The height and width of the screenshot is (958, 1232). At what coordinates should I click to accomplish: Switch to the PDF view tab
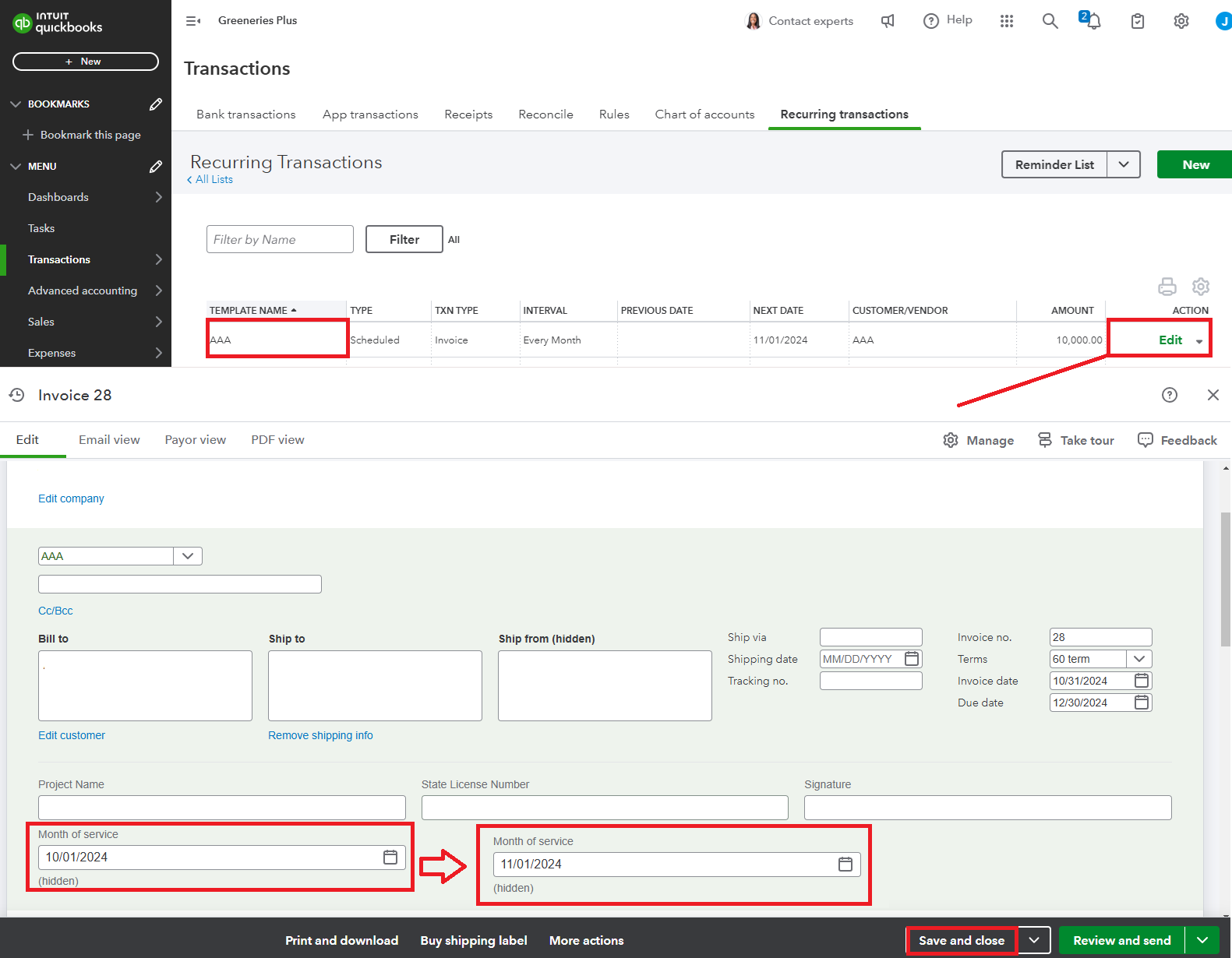pyautogui.click(x=277, y=440)
